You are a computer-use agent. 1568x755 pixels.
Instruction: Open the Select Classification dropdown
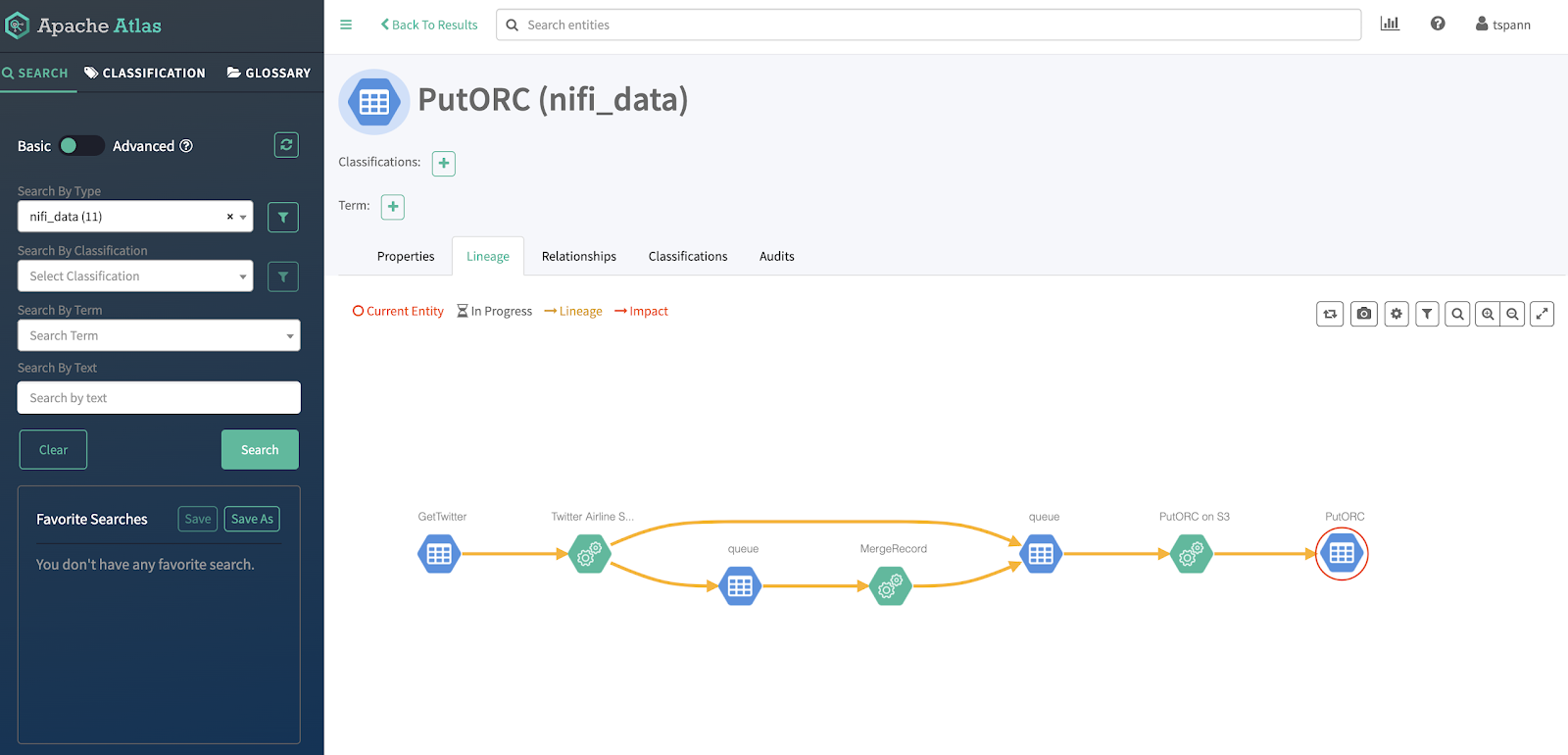[x=135, y=277]
